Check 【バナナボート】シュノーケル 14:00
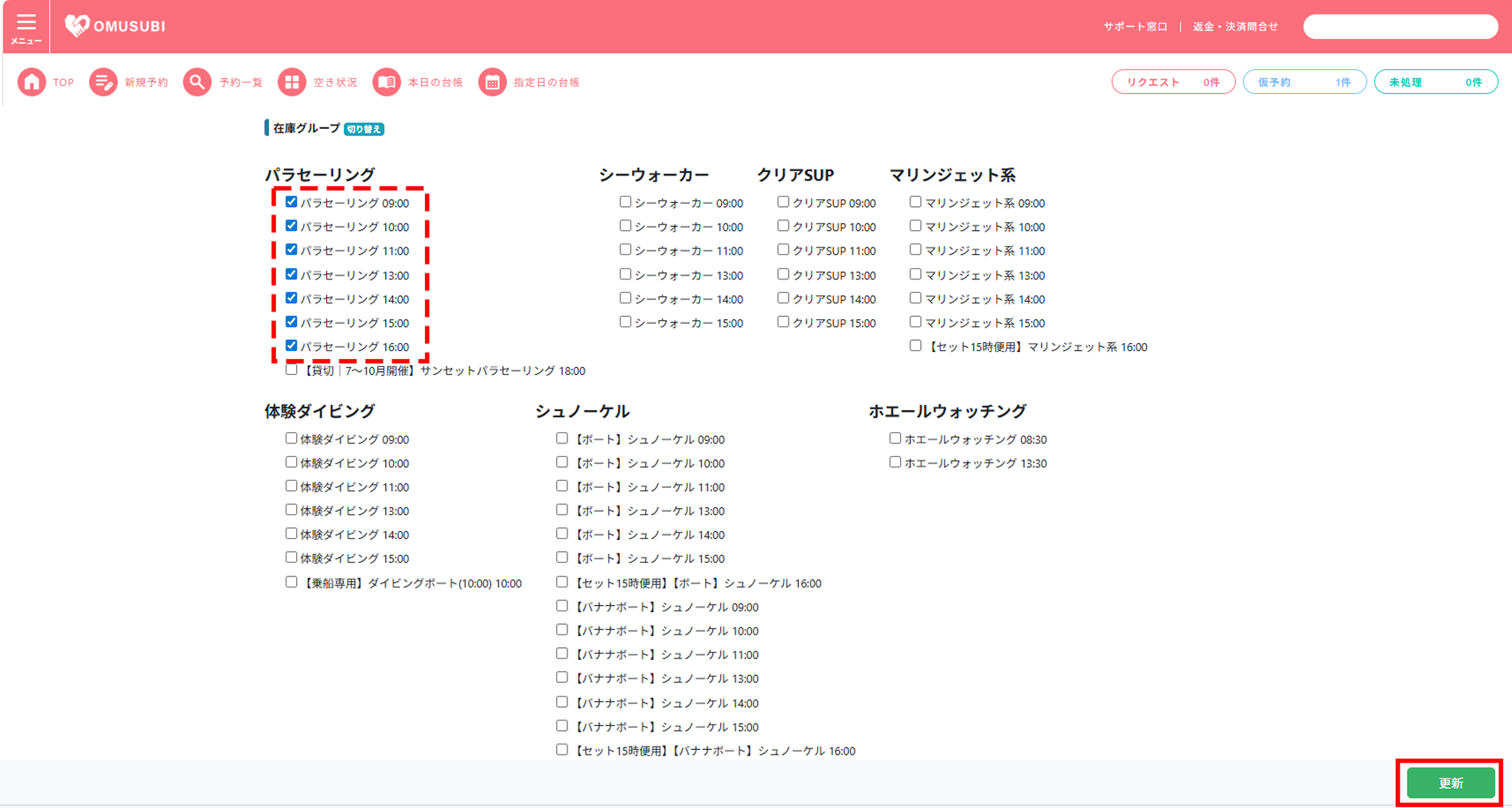 [562, 702]
